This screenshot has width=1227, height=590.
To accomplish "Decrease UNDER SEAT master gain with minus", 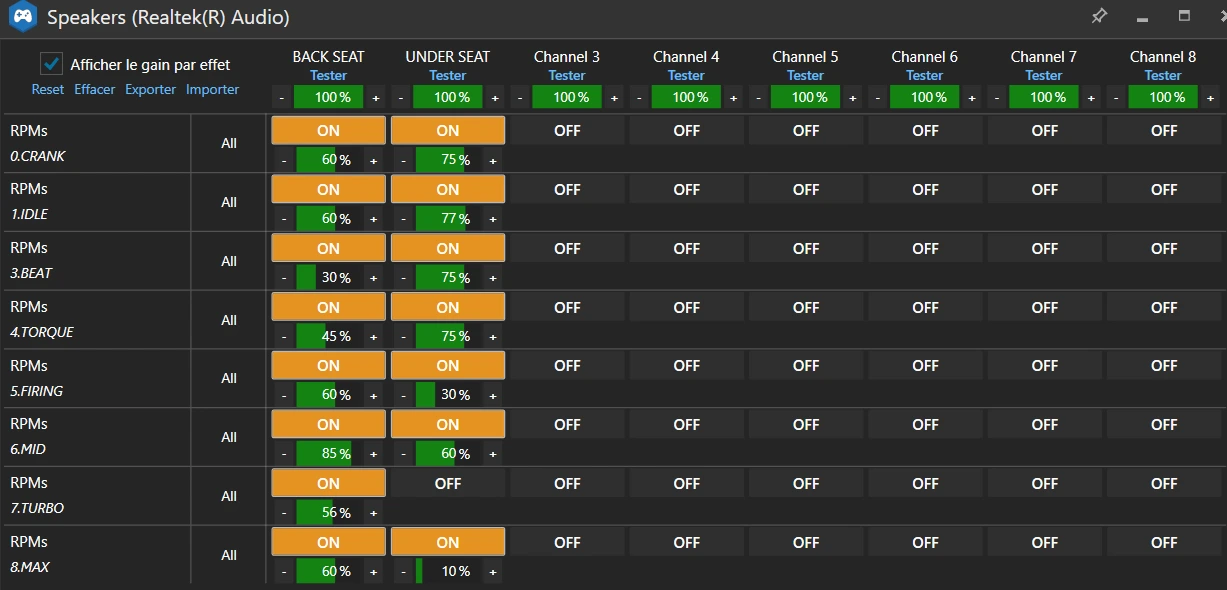I will coord(401,98).
